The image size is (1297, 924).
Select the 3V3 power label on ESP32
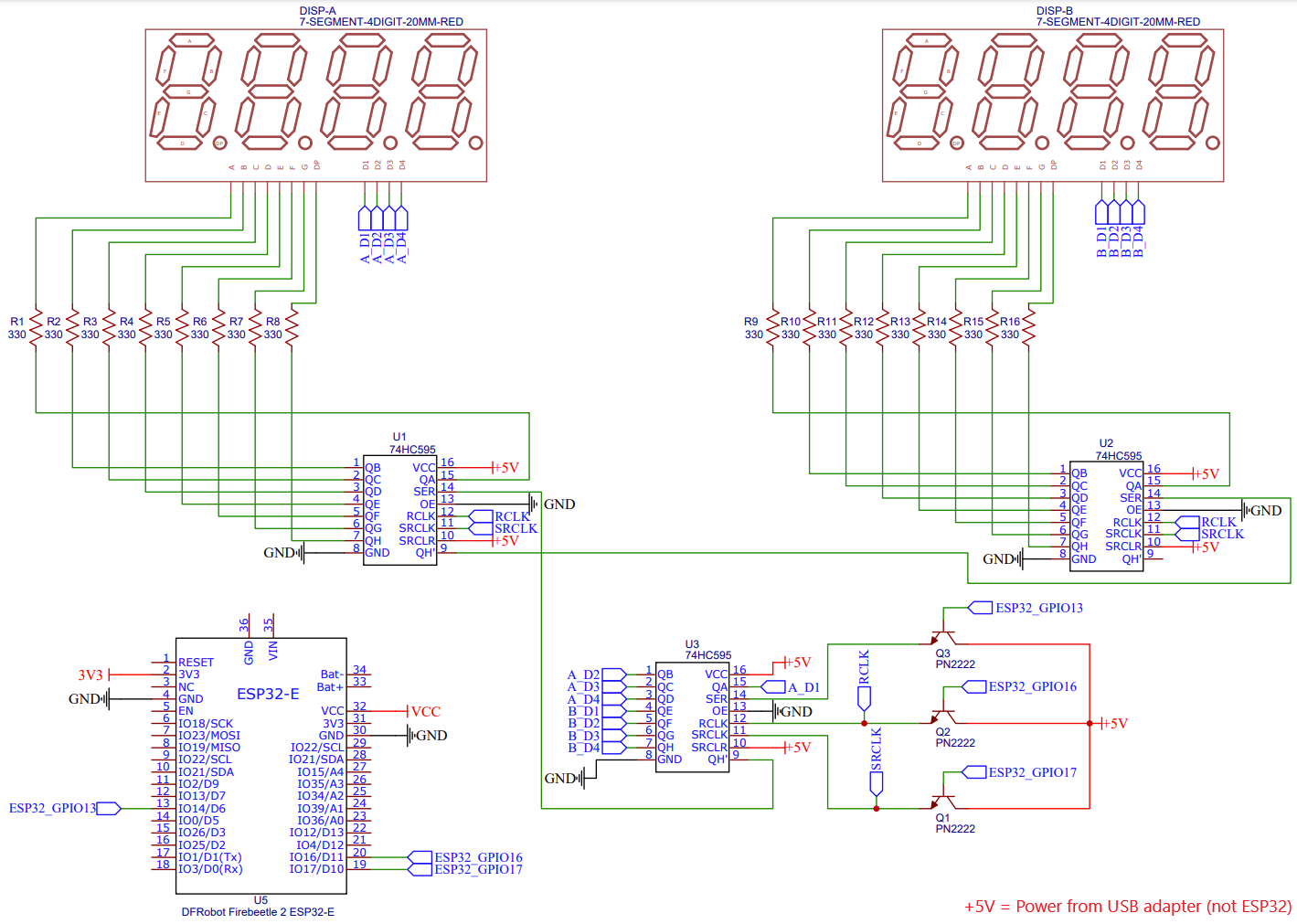point(90,674)
